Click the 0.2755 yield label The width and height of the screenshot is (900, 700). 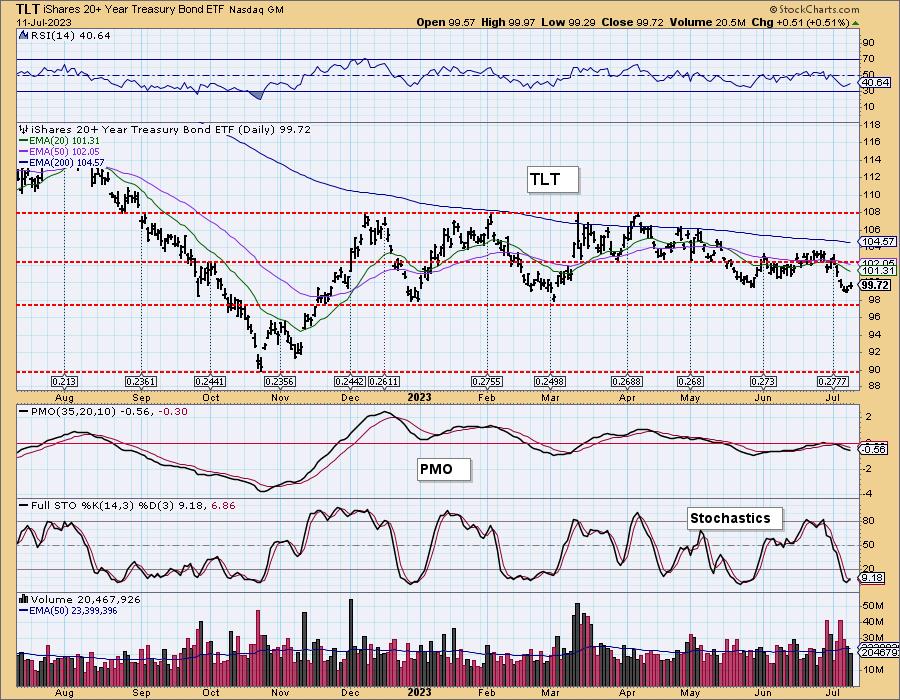(487, 382)
